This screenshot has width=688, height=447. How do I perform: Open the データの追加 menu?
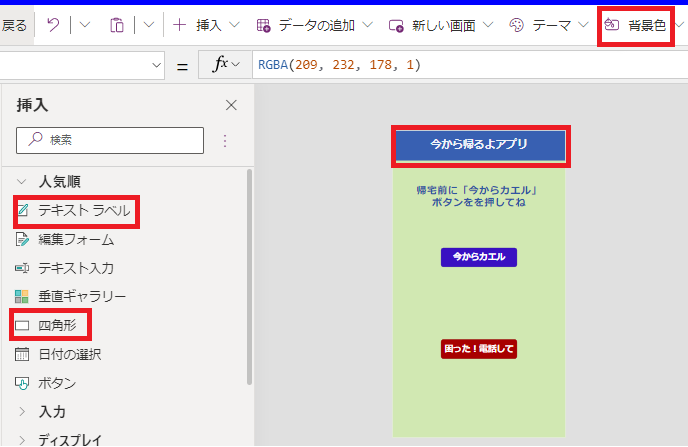point(314,25)
